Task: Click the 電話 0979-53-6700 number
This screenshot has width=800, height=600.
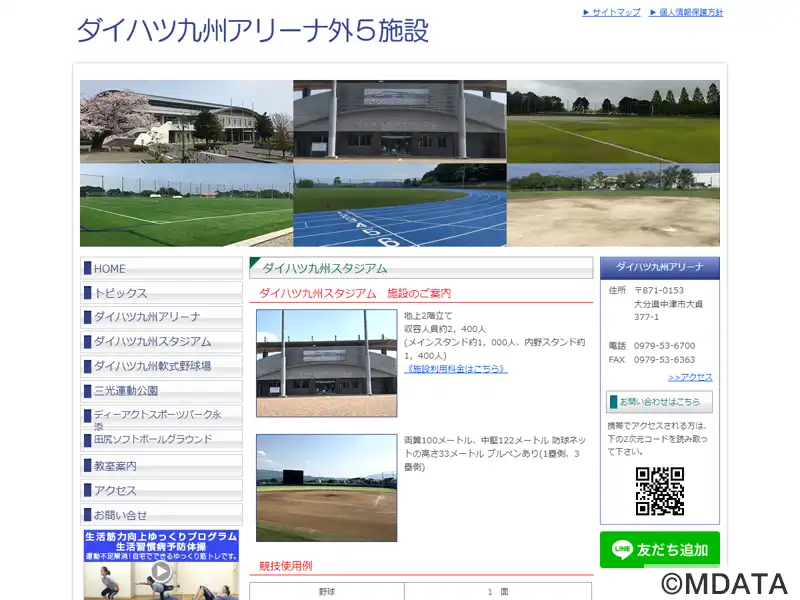Action: tap(664, 345)
